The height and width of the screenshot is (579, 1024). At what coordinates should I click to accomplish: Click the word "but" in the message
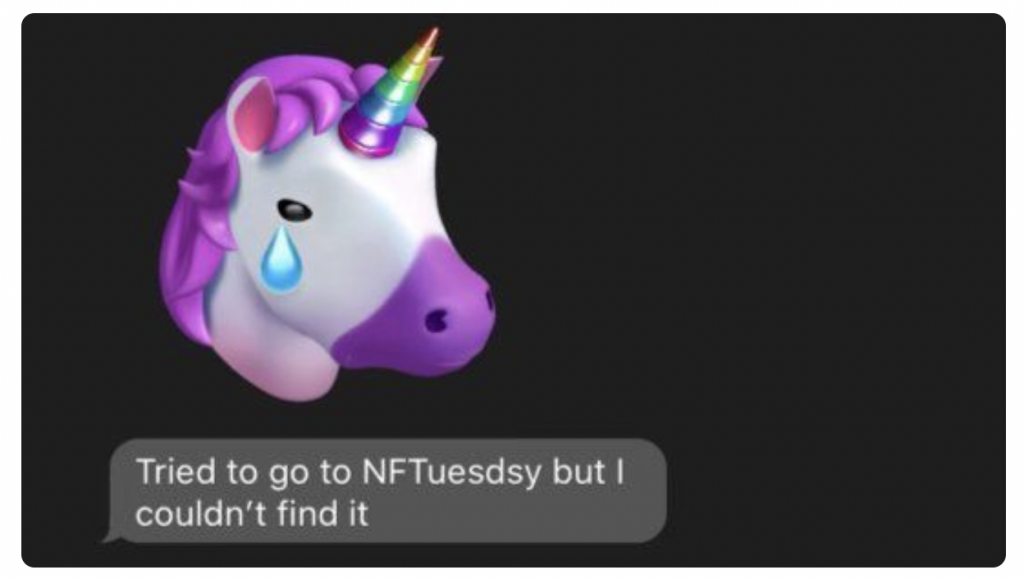pyautogui.click(x=578, y=471)
